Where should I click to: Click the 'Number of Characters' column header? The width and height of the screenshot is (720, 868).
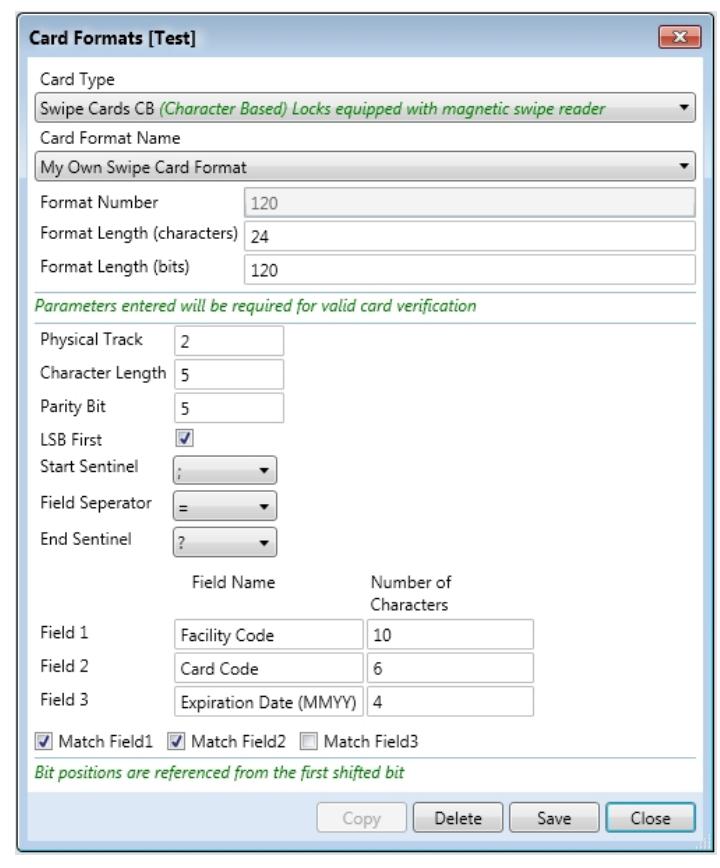pos(411,593)
